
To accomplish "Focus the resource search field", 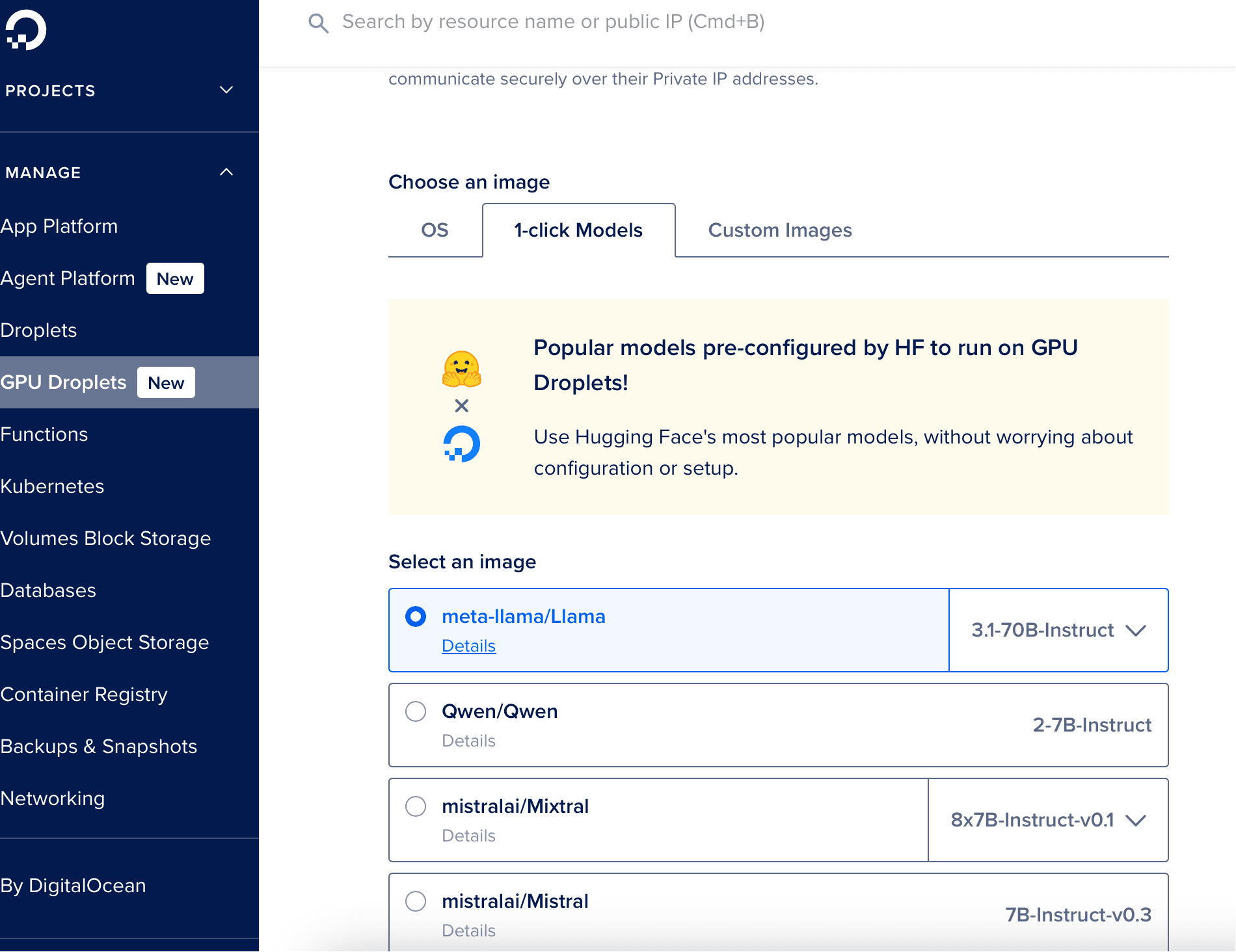I will coord(553,22).
